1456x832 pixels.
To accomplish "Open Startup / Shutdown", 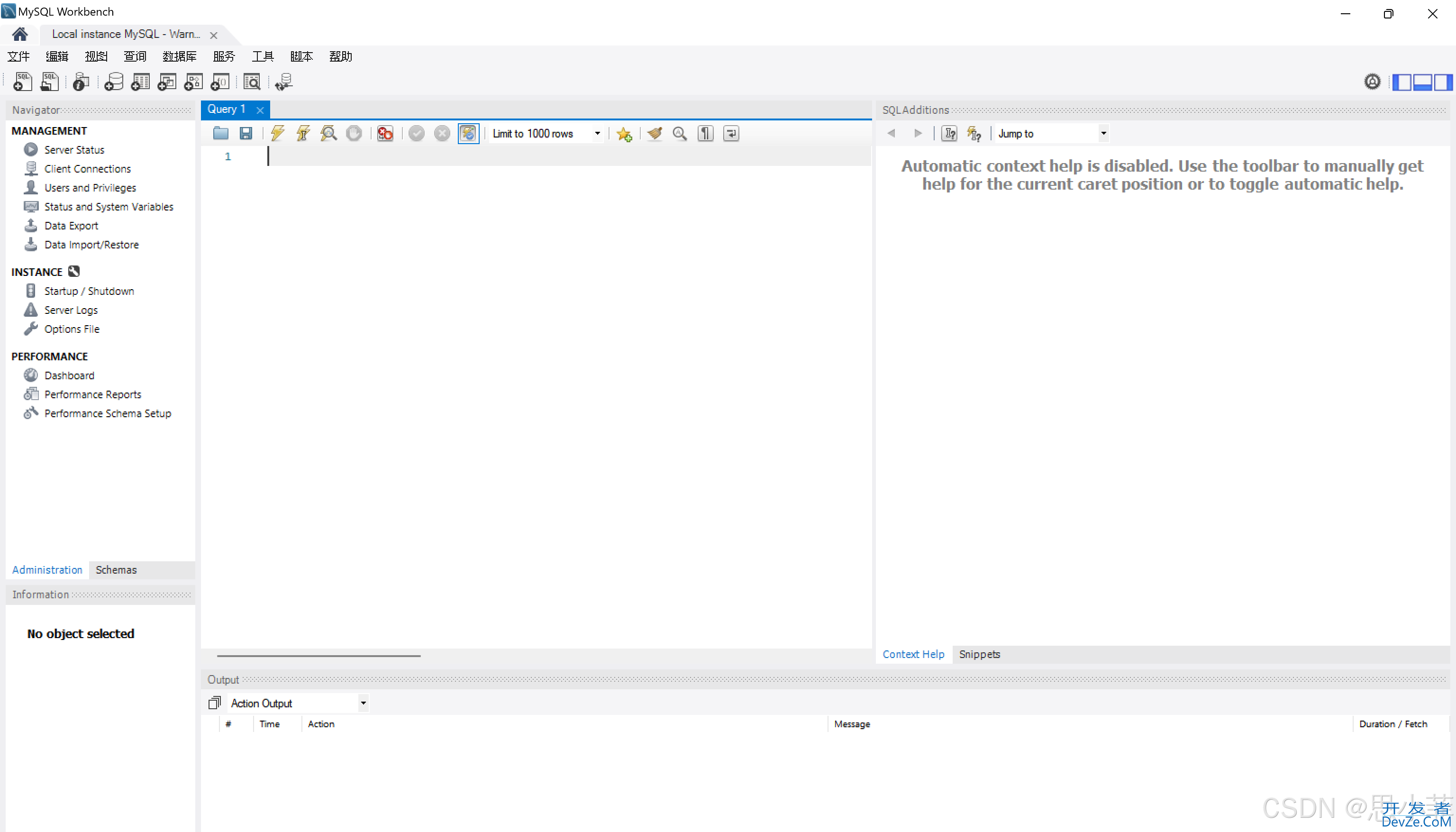I will tap(89, 291).
